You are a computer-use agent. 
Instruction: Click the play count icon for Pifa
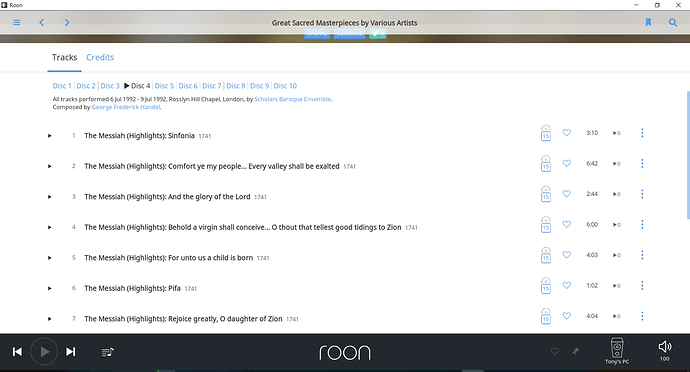pyautogui.click(x=617, y=286)
